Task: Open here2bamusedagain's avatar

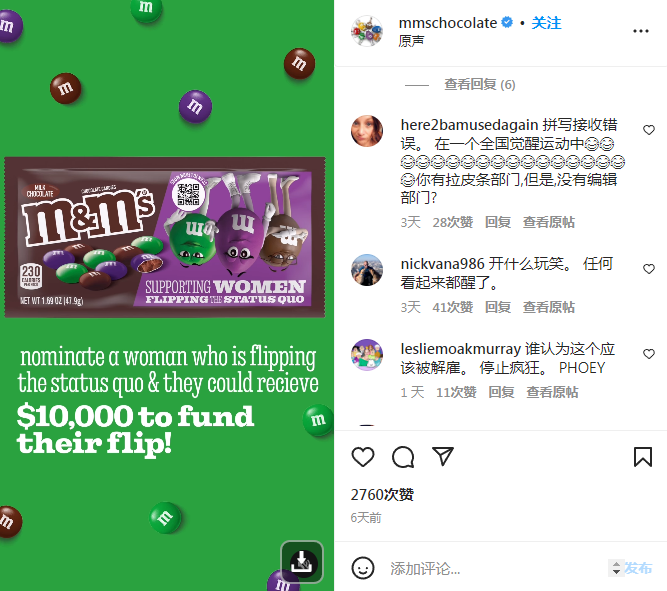Action: (367, 131)
